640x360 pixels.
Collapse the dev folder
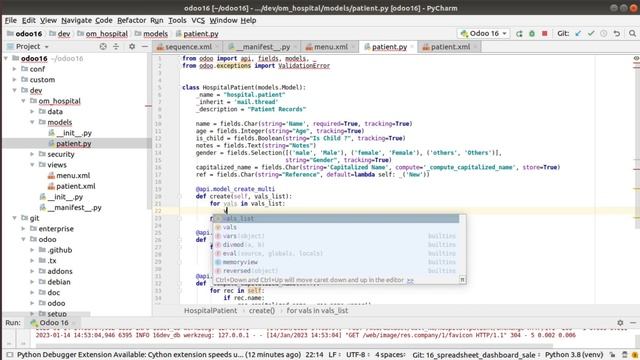point(15,90)
